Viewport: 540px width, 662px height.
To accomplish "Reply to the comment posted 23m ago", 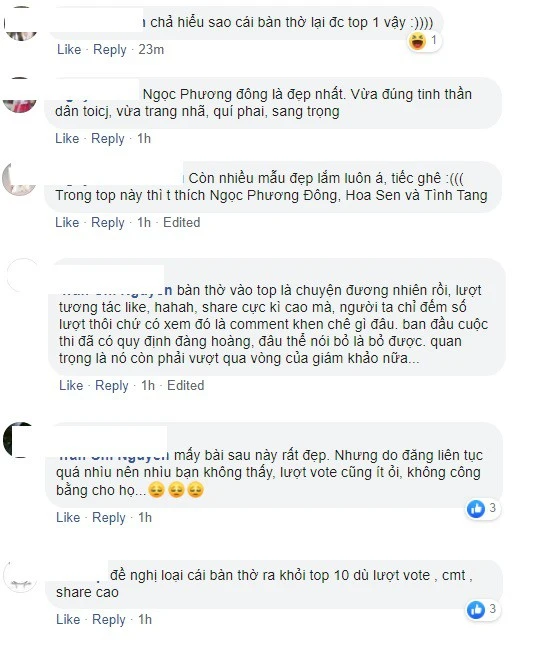I will [110, 50].
